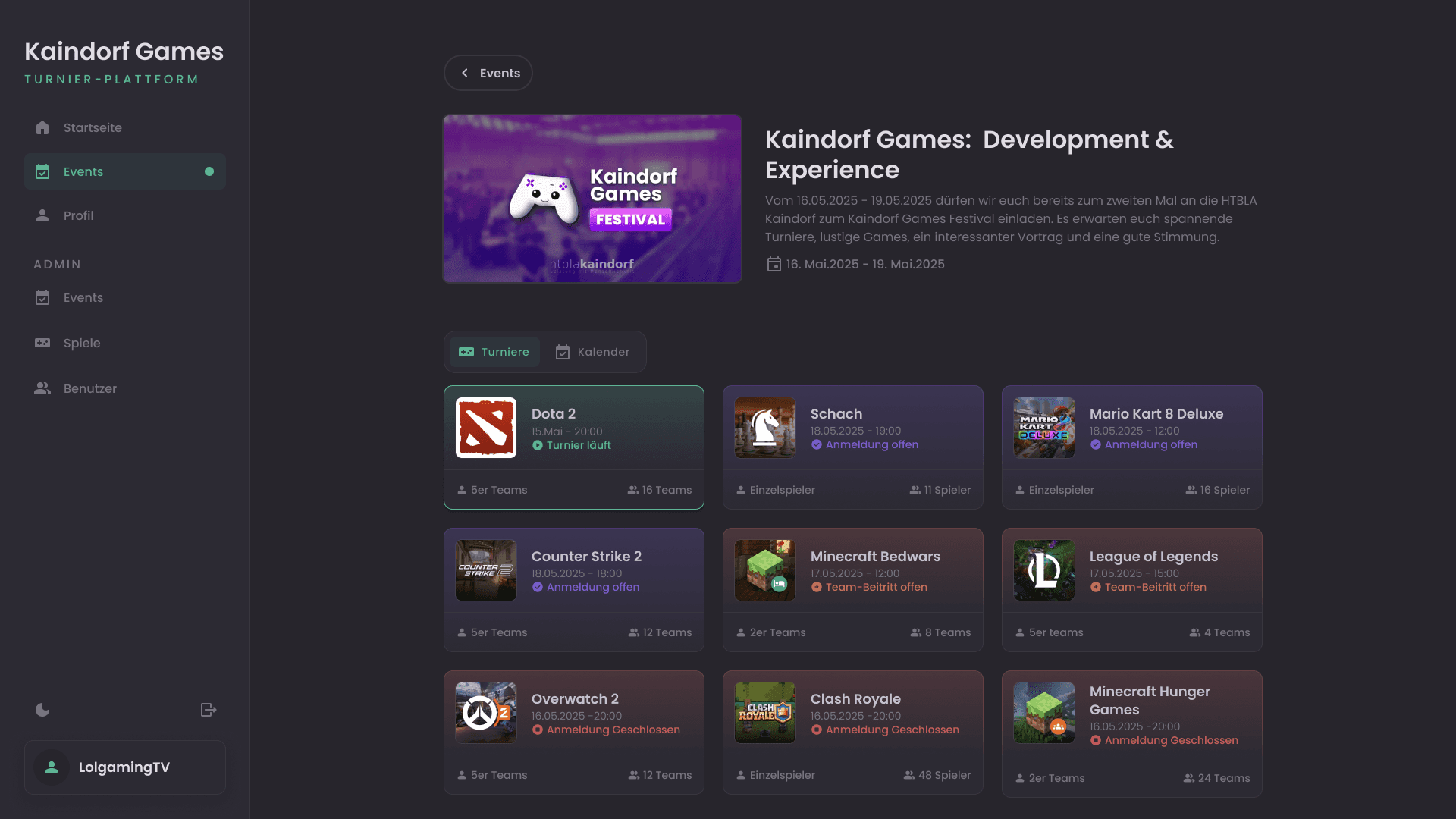
Task: Click the Overwatch 2 game icon
Action: tap(486, 713)
